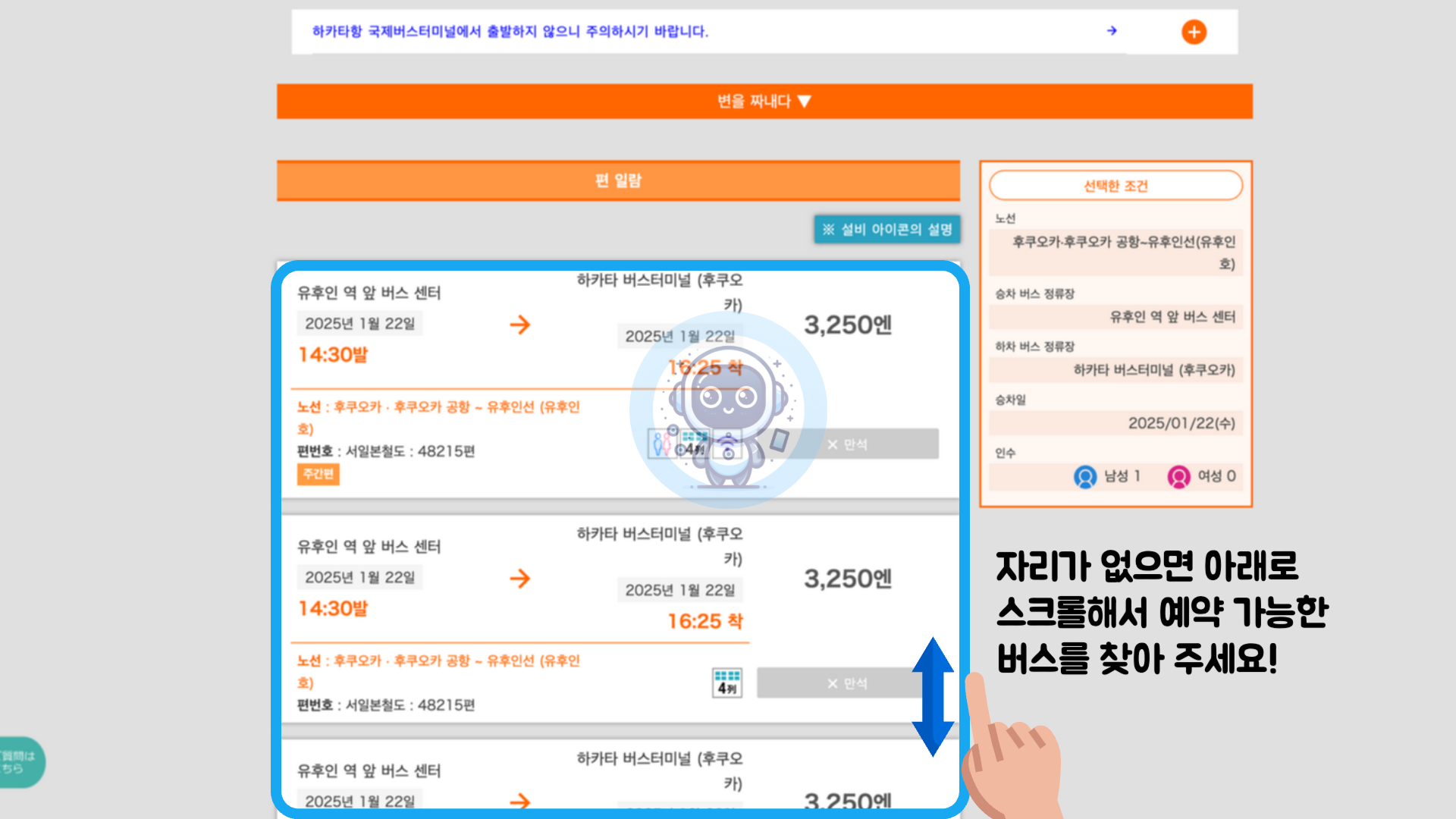
Task: Click the boarding date '2025/01/22(수)' in side panel
Action: click(1116, 422)
